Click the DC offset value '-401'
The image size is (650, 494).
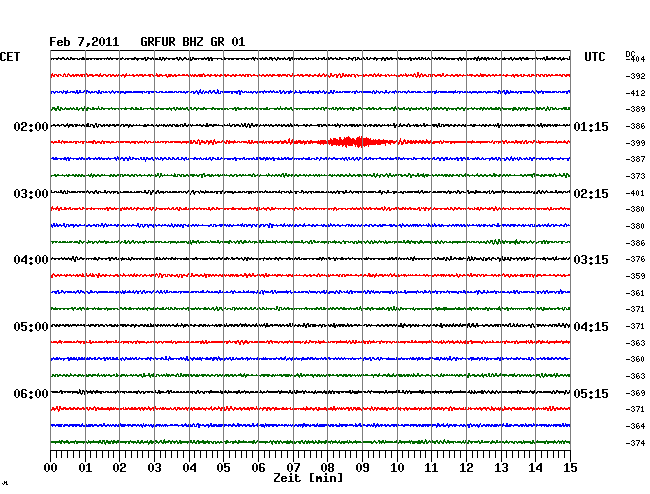(635, 193)
